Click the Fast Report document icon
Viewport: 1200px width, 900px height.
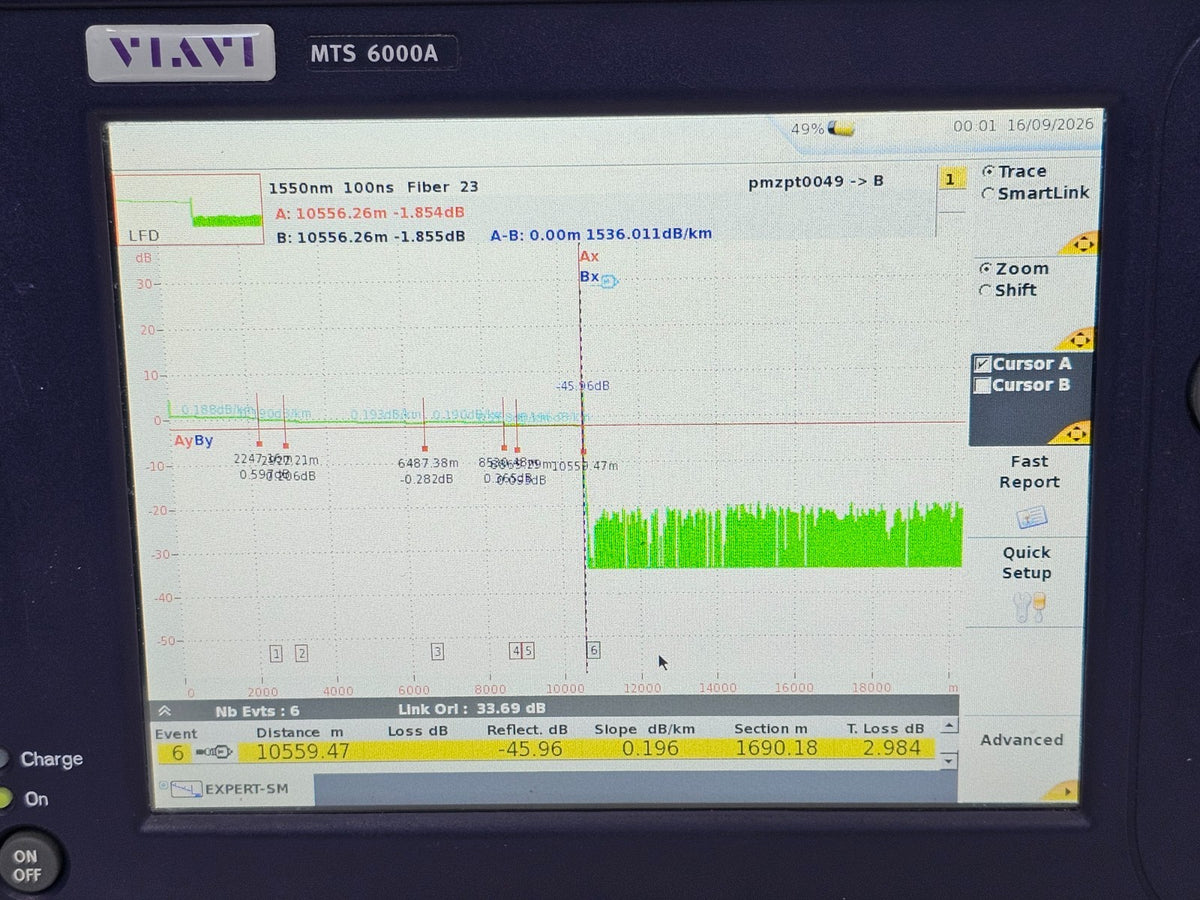tap(1031, 517)
